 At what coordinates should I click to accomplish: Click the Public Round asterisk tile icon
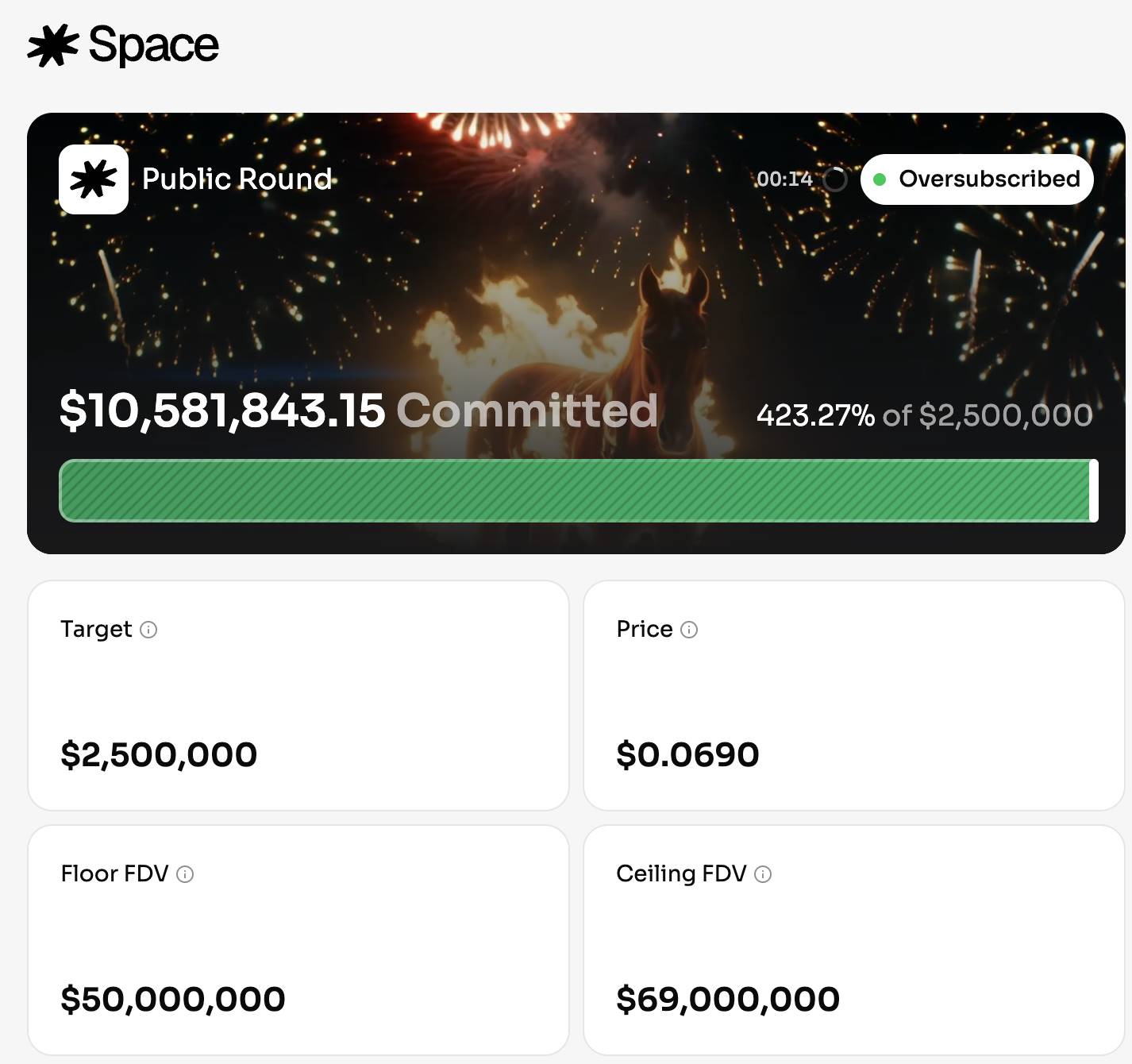click(x=94, y=179)
